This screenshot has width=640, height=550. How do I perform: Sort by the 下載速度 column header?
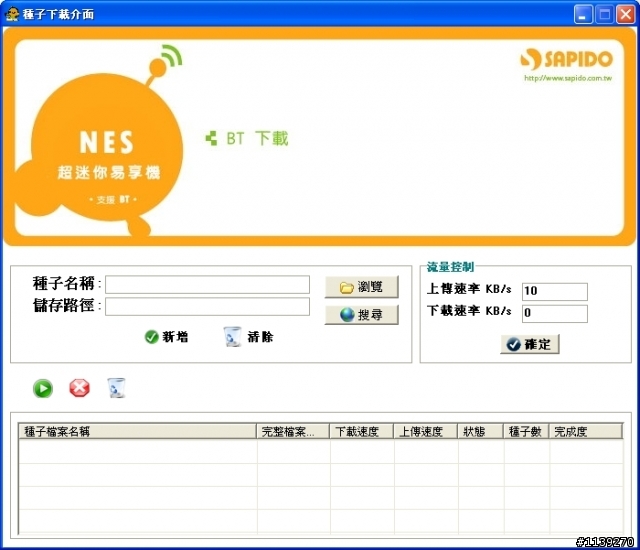[362, 431]
